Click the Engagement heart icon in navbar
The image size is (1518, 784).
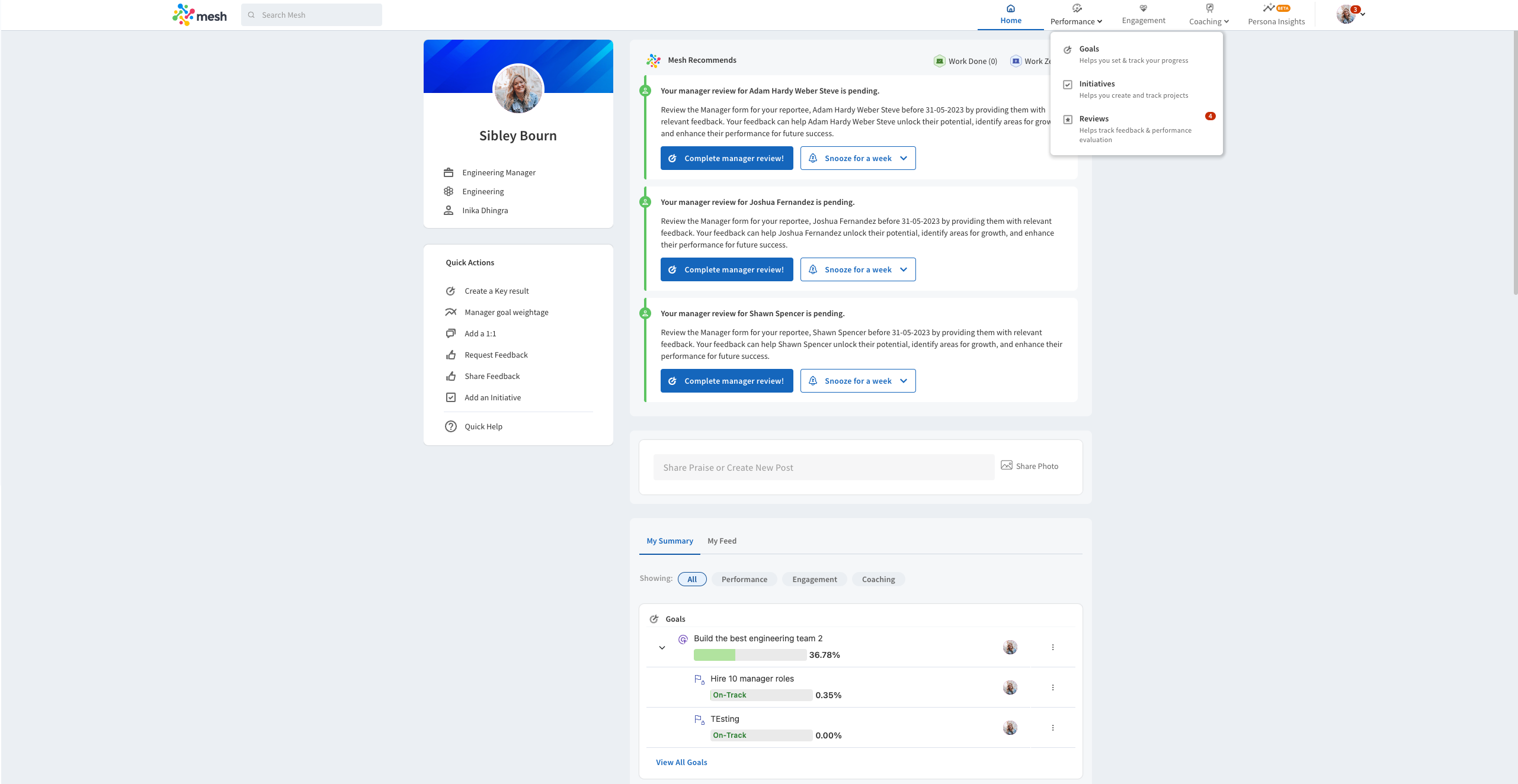pos(1143,8)
